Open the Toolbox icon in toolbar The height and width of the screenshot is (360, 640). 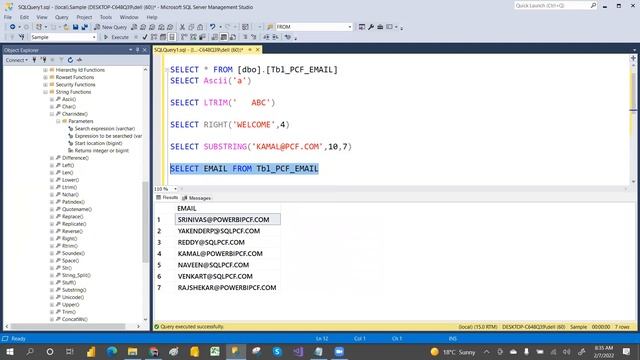pyautogui.click(x=380, y=27)
